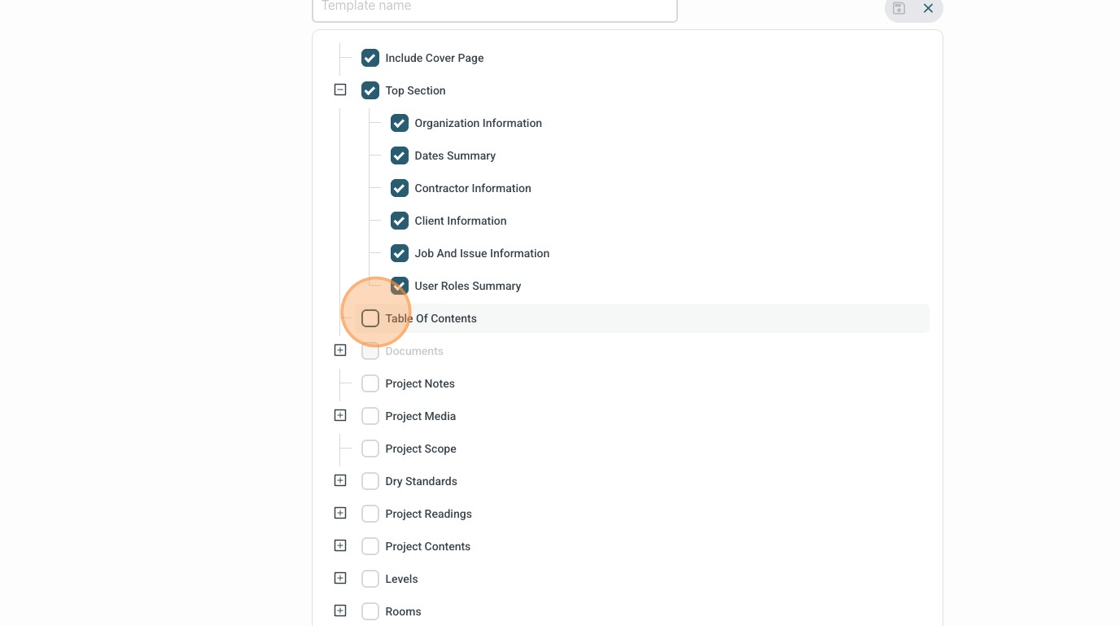
Task: Click the X icon to cancel template
Action: pyautogui.click(x=928, y=8)
